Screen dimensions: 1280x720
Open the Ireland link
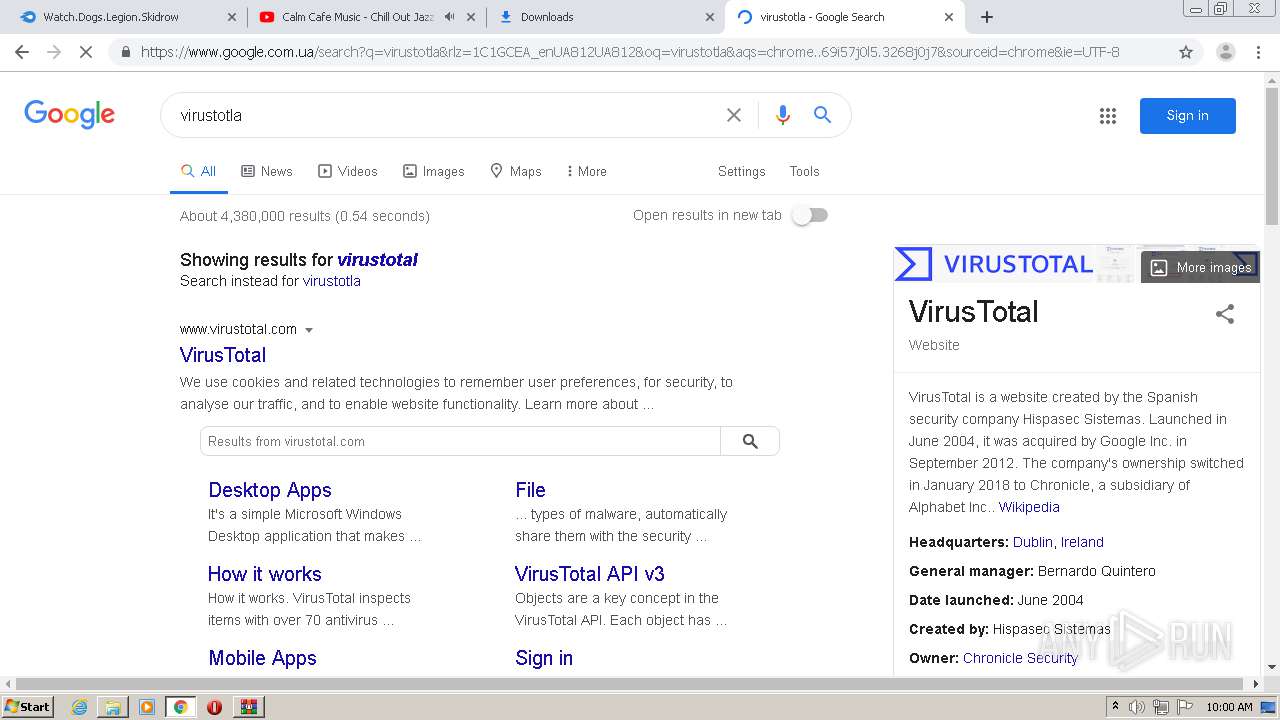(x=1082, y=542)
